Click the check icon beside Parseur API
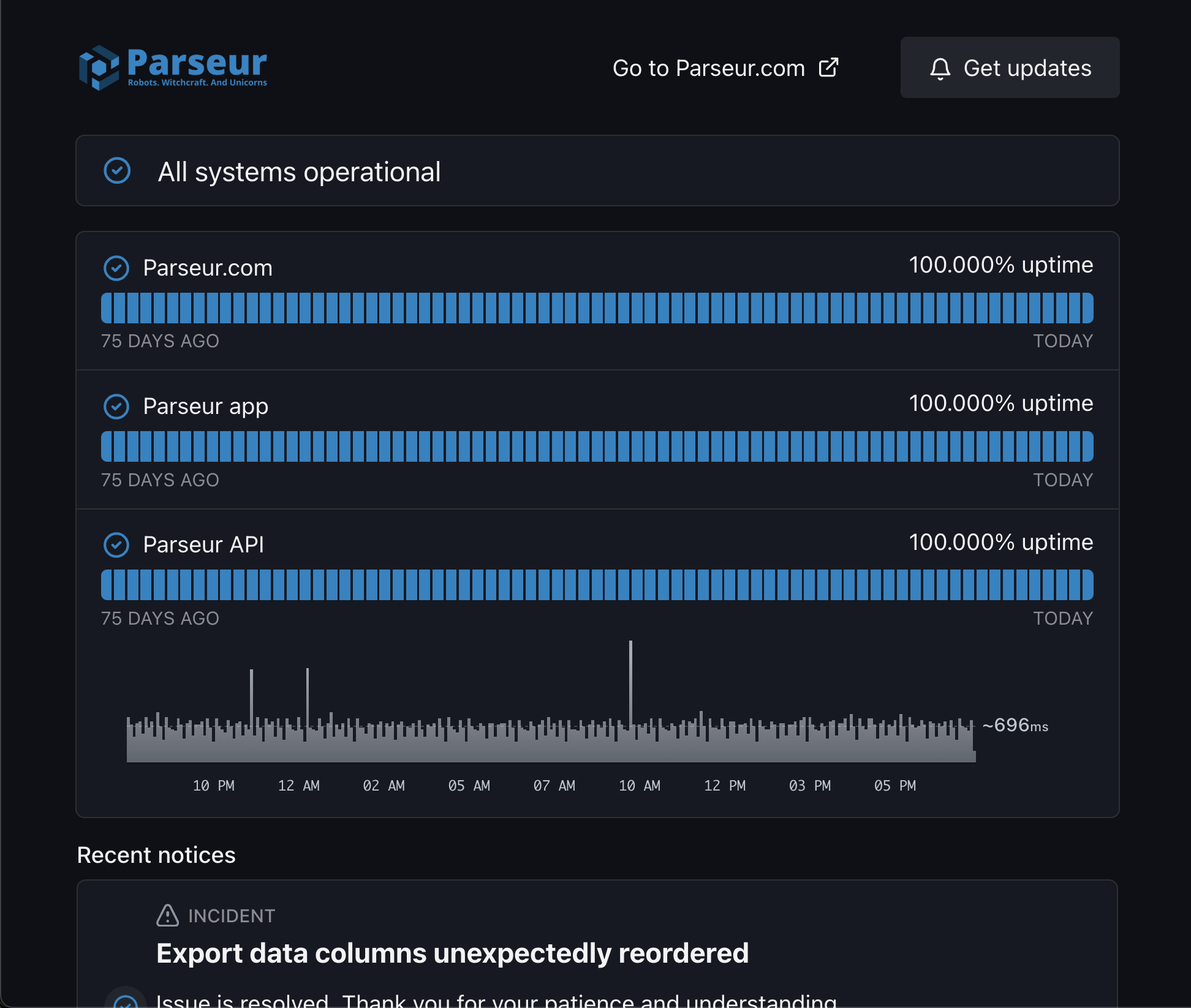 point(116,545)
